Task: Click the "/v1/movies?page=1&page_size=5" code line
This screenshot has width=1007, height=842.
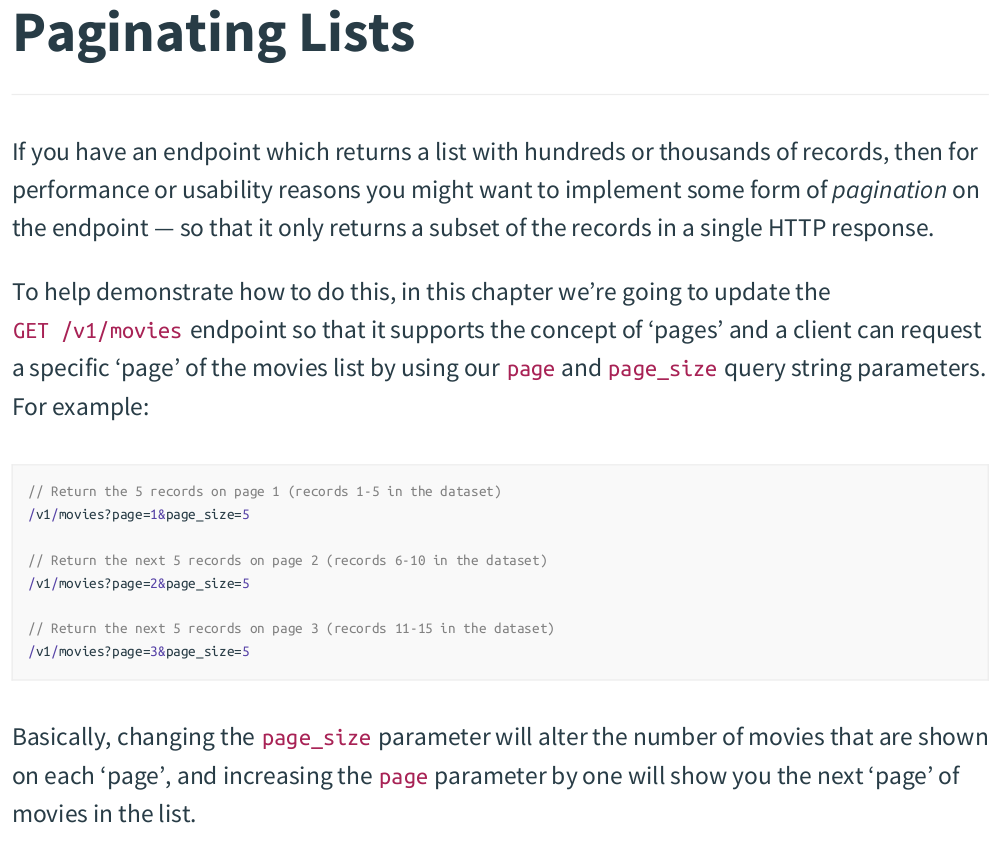Action: [x=139, y=515]
